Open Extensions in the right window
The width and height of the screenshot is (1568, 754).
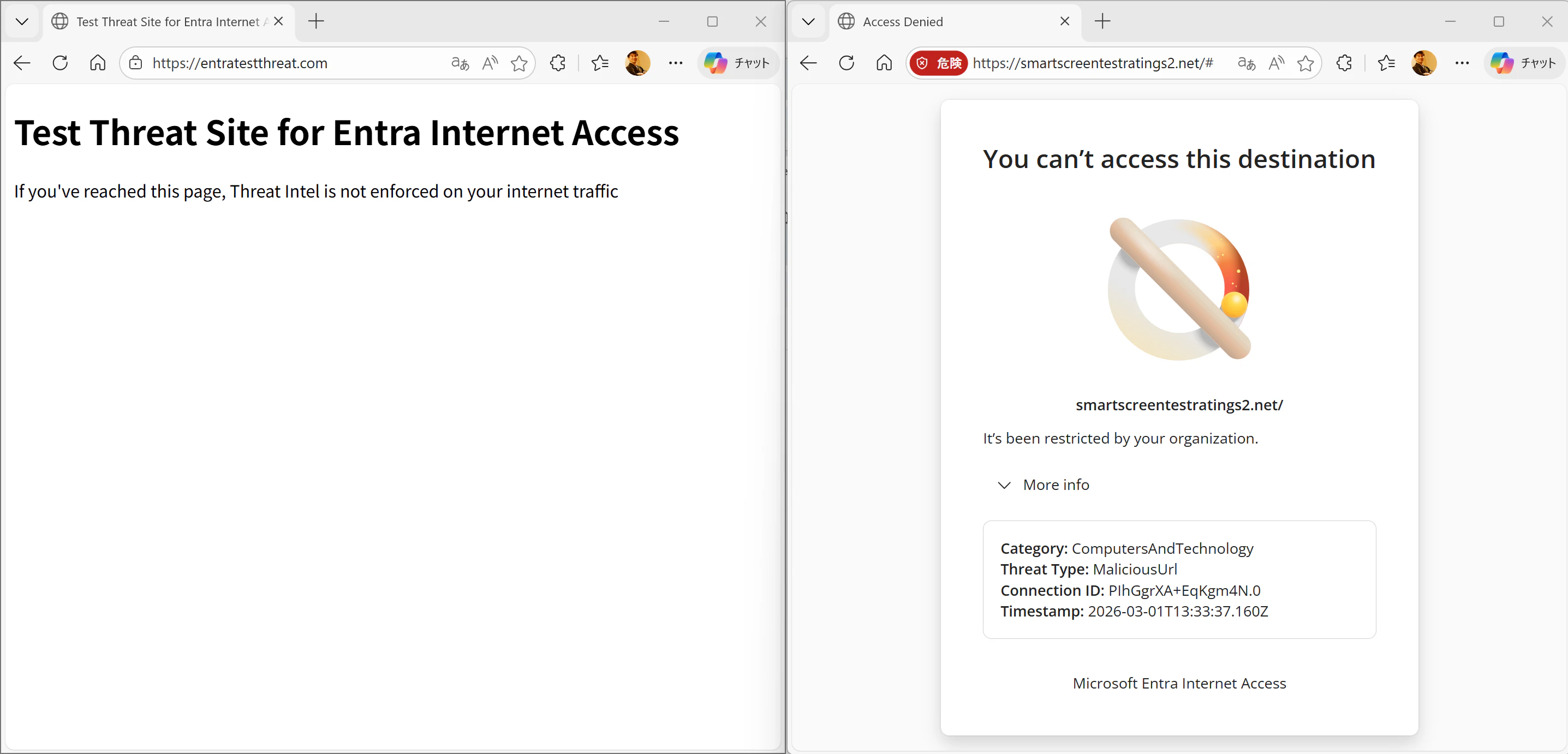(x=1344, y=63)
